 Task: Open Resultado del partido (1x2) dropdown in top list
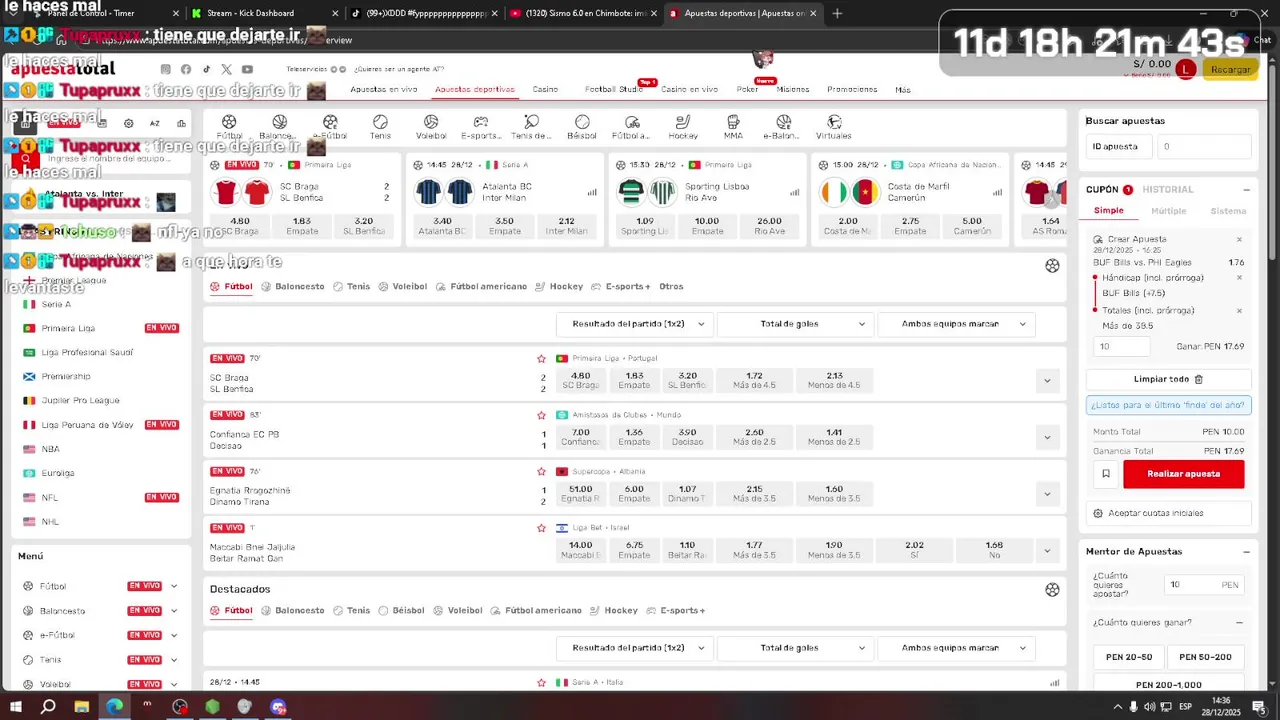click(635, 324)
